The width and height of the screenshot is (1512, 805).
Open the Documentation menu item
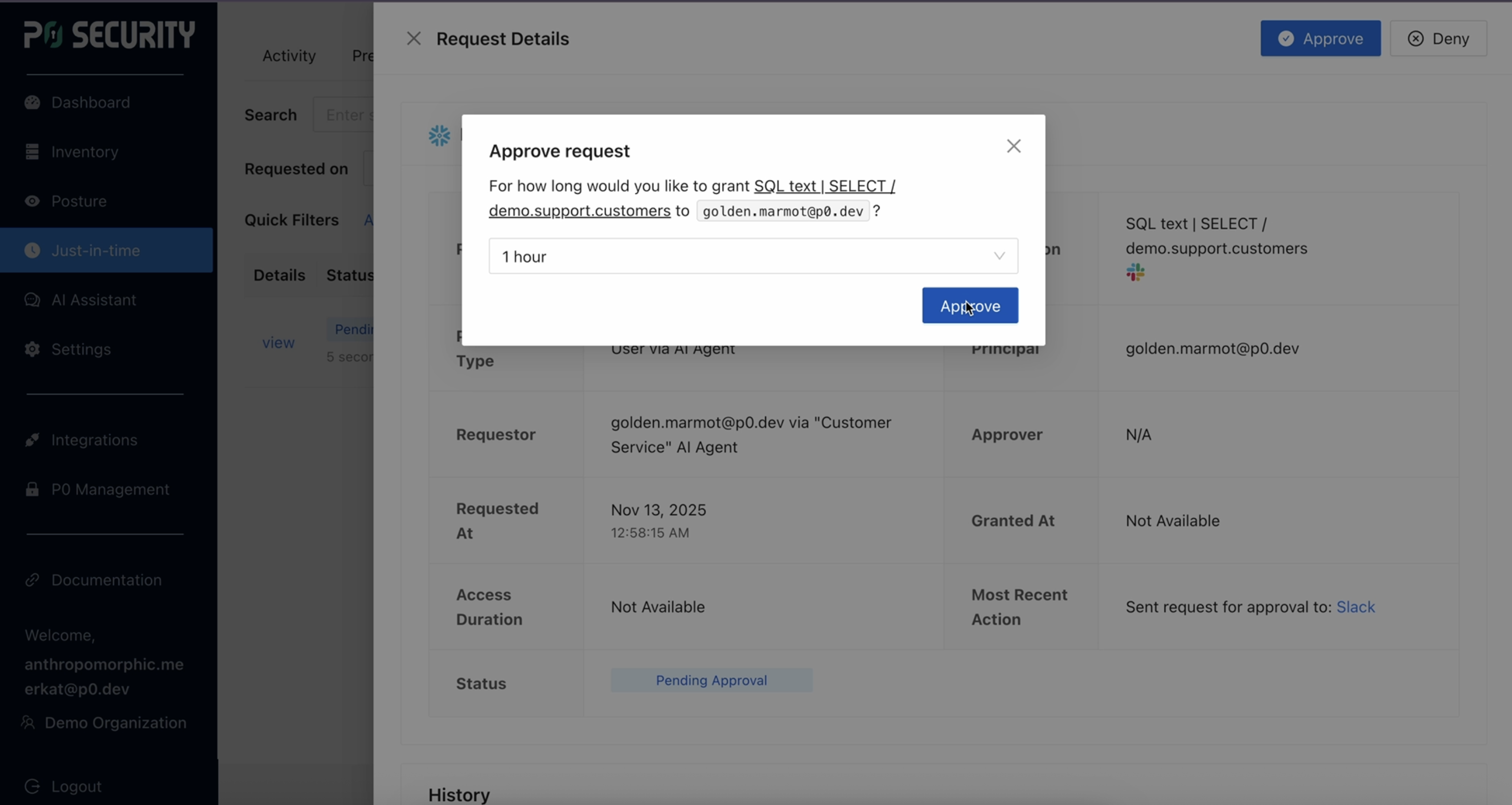[106, 580]
